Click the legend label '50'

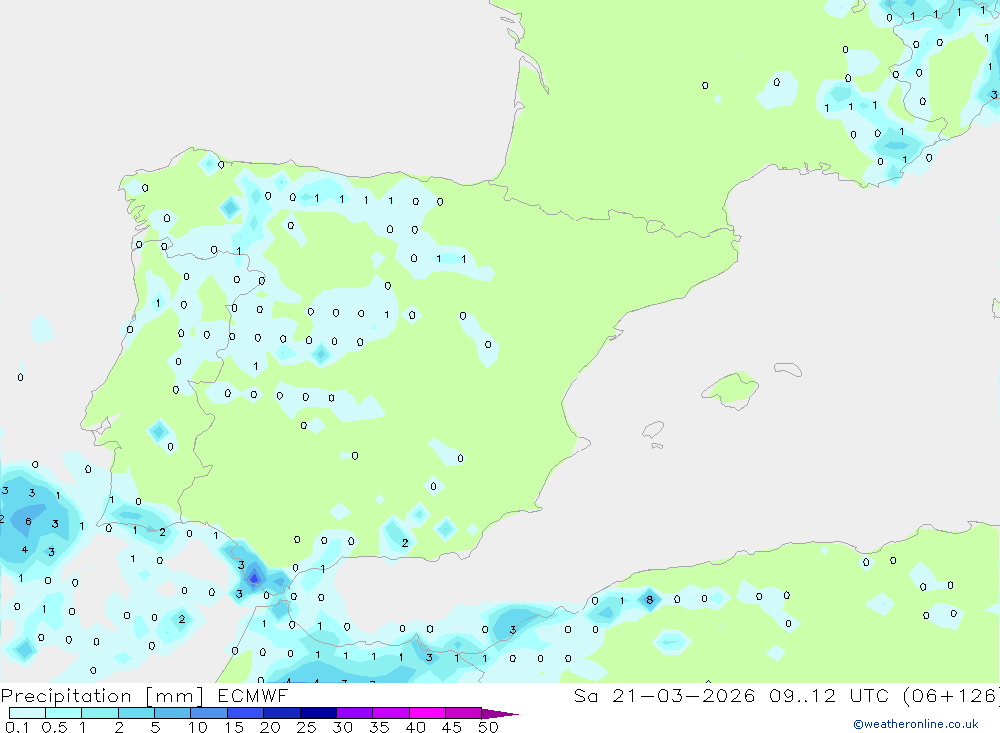point(488,727)
